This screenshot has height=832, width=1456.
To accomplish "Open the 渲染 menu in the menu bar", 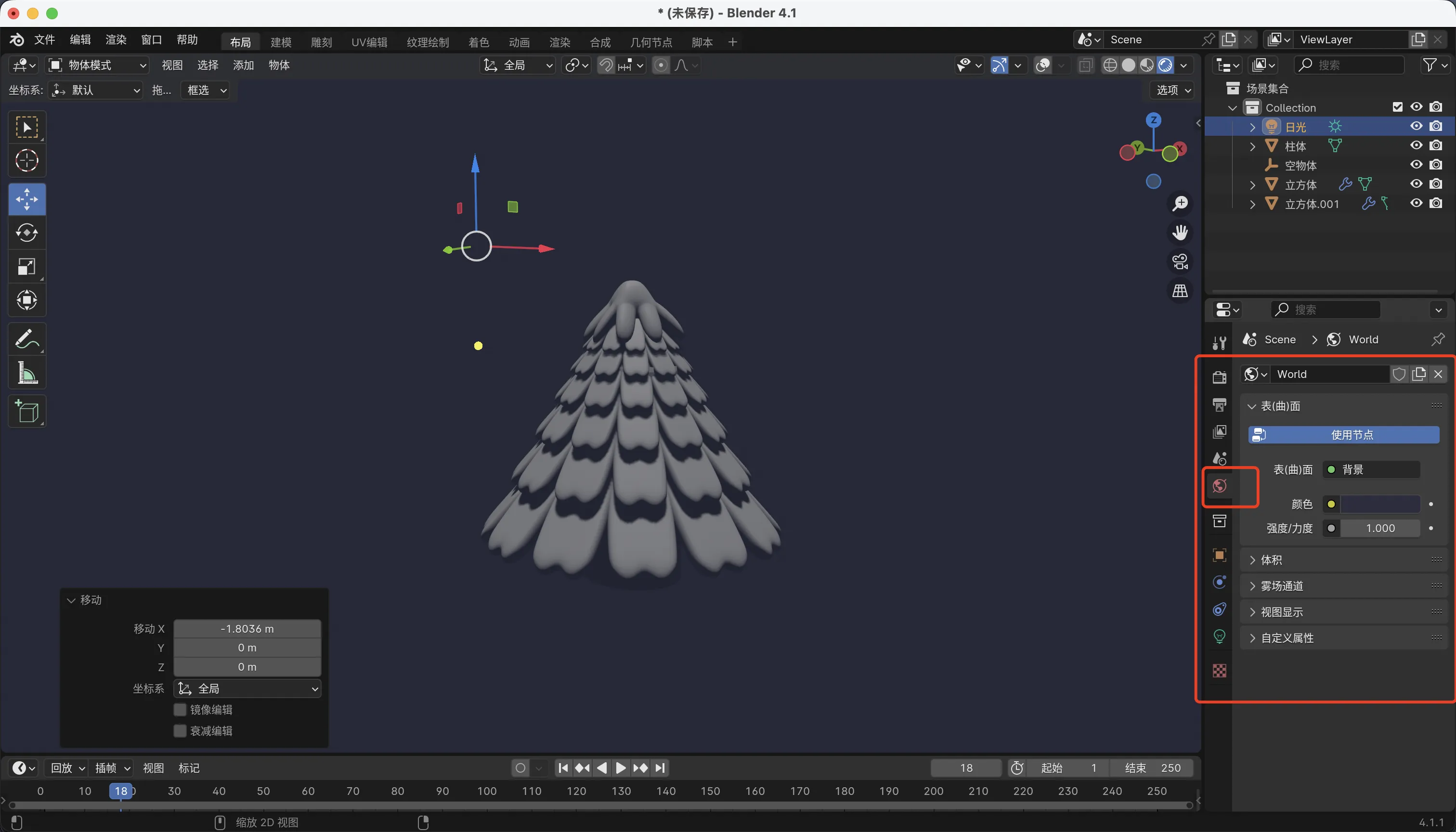I will pyautogui.click(x=116, y=39).
